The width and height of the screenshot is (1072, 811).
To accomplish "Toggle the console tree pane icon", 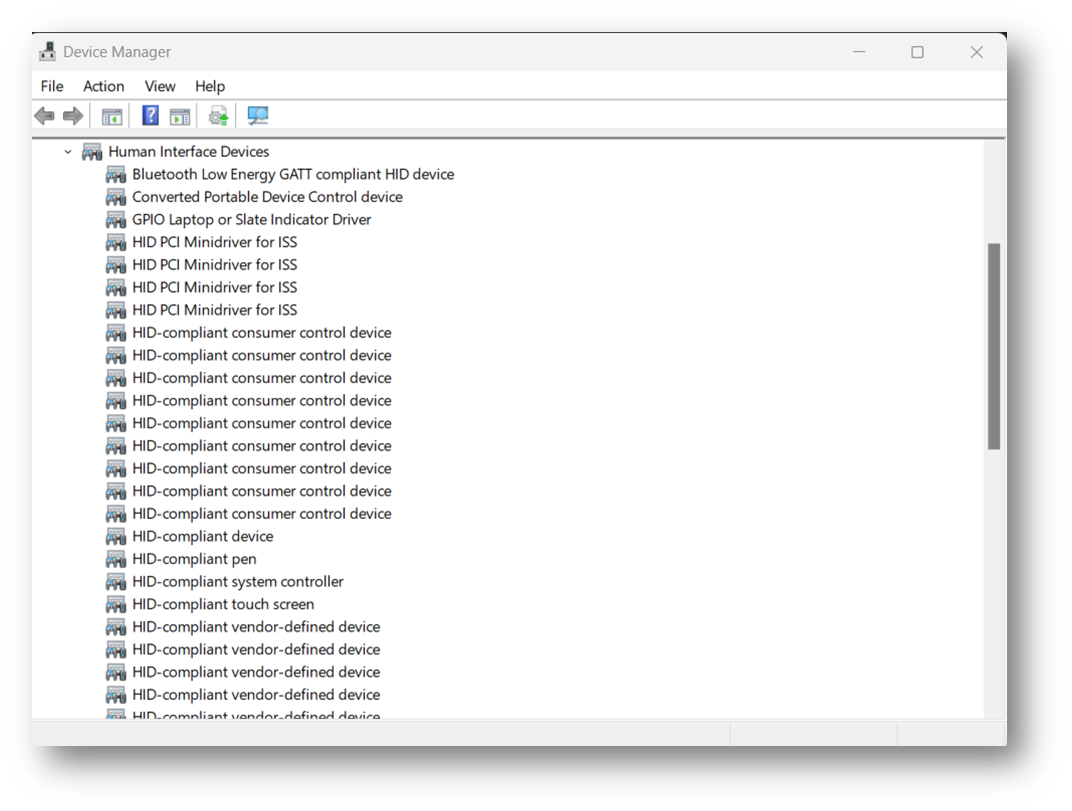I will [x=111, y=115].
